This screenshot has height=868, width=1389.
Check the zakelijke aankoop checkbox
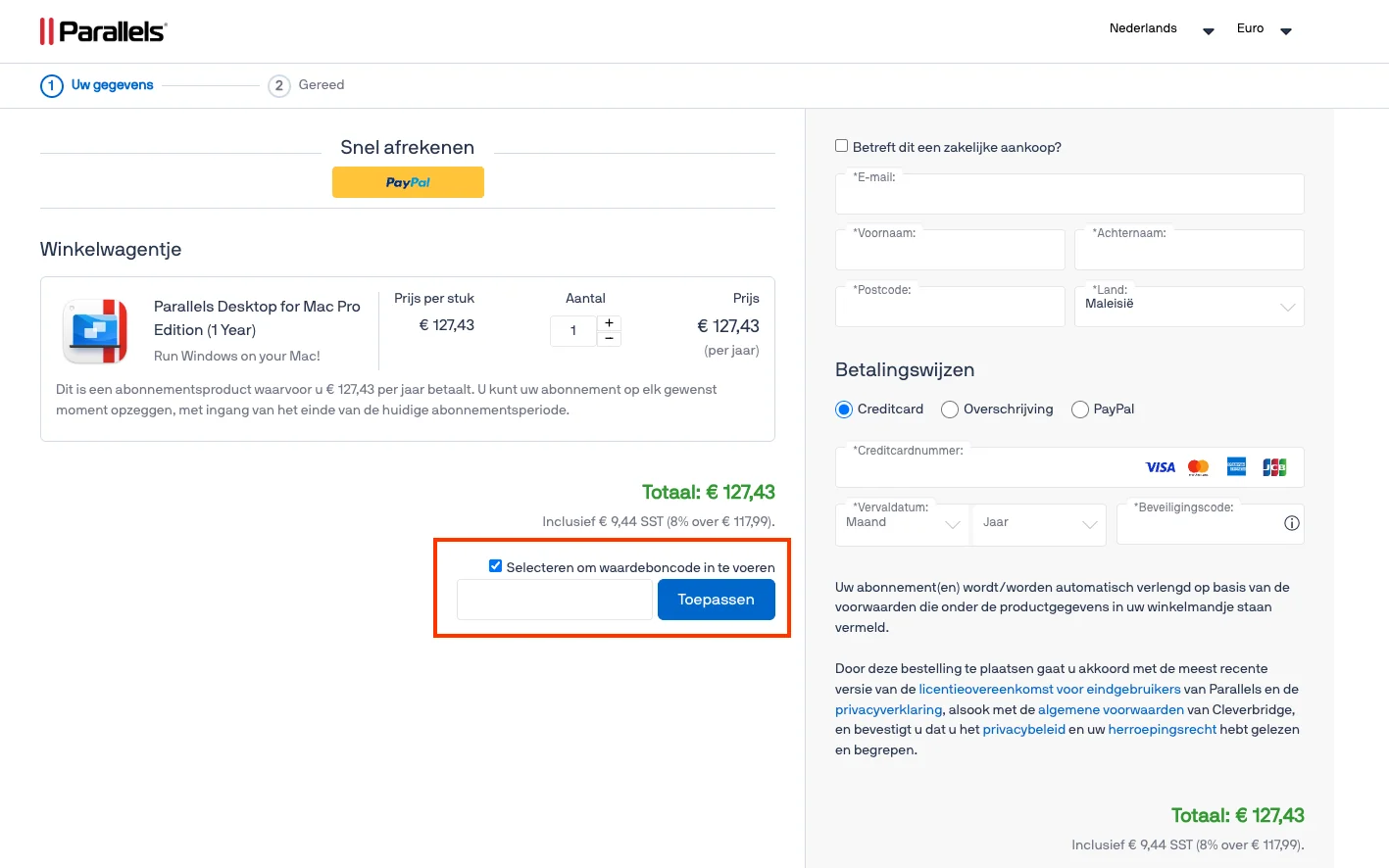click(x=841, y=146)
